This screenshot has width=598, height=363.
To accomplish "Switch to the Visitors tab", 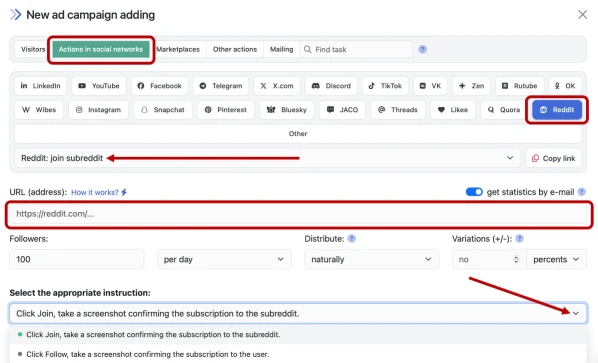I will [33, 49].
